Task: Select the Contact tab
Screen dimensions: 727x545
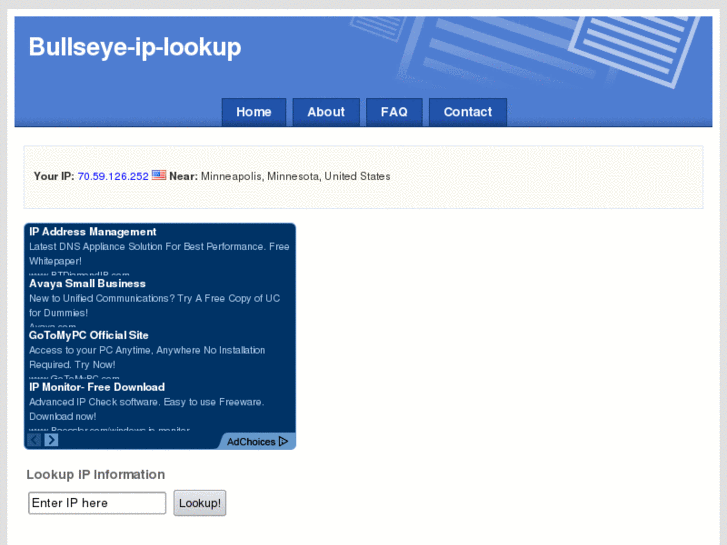Action: [x=468, y=112]
